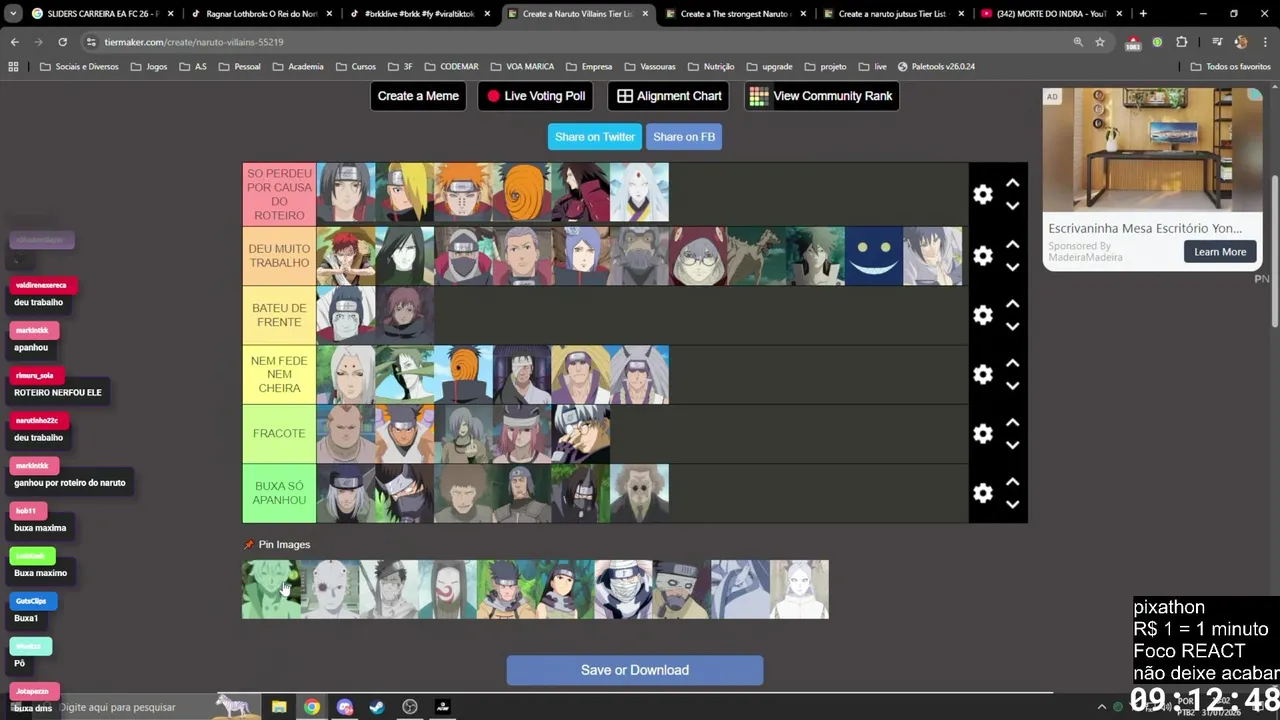
Task: Open the zoom magnifier icon in address bar
Action: pyautogui.click(x=1078, y=42)
